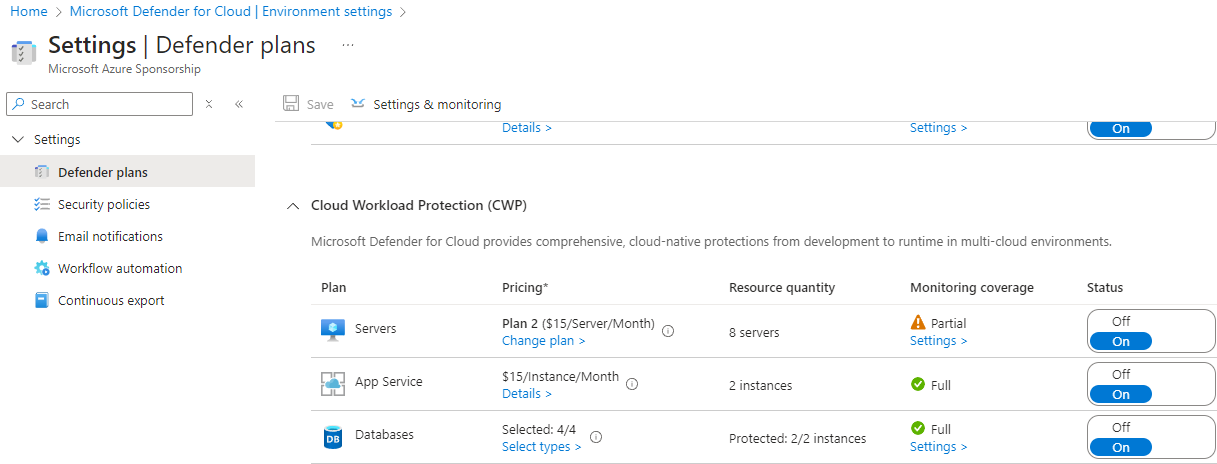The image size is (1217, 464).
Task: Click the Databases plan icon
Action: pyautogui.click(x=333, y=436)
